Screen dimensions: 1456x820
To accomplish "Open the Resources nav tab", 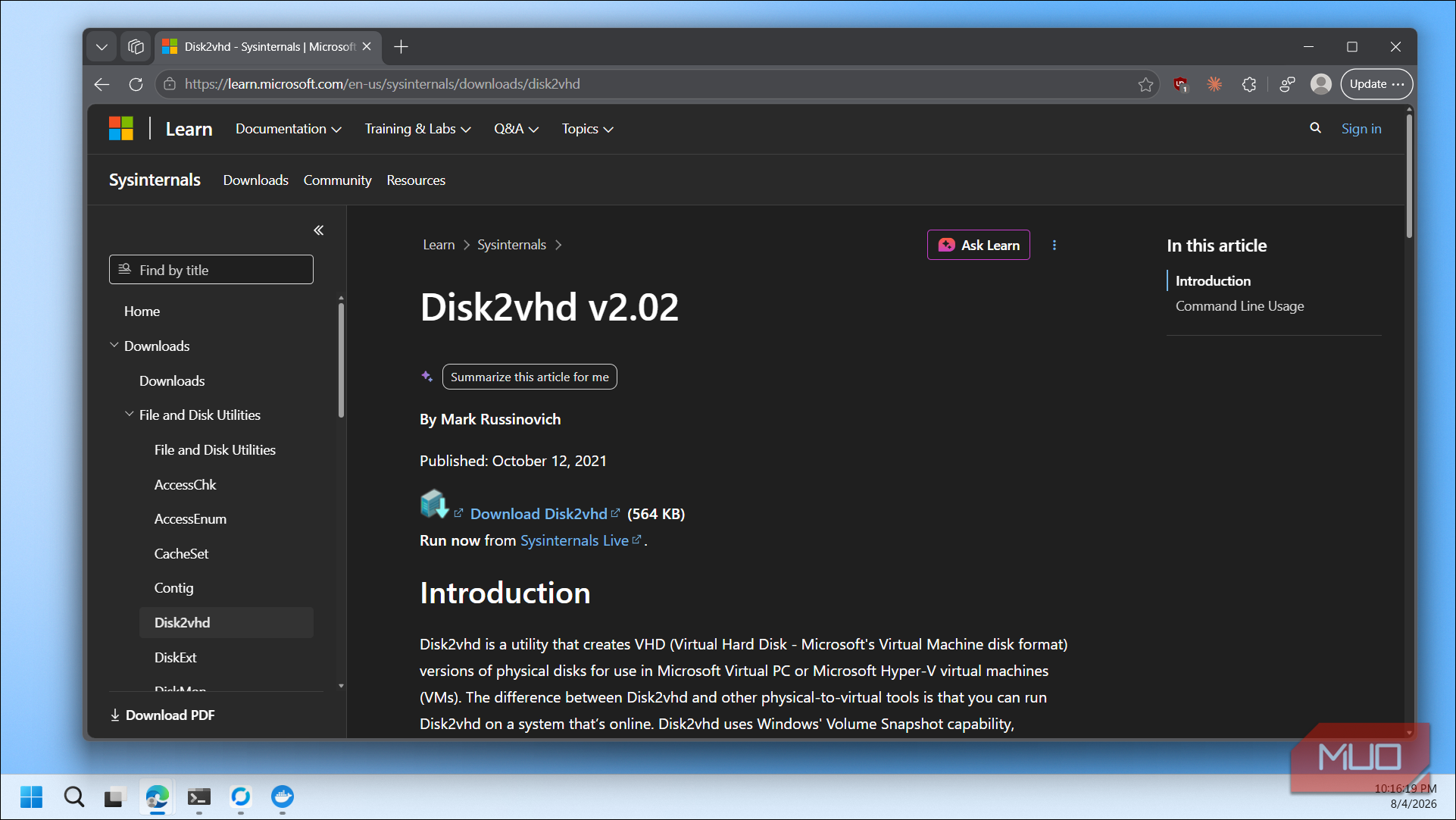I will 416,180.
